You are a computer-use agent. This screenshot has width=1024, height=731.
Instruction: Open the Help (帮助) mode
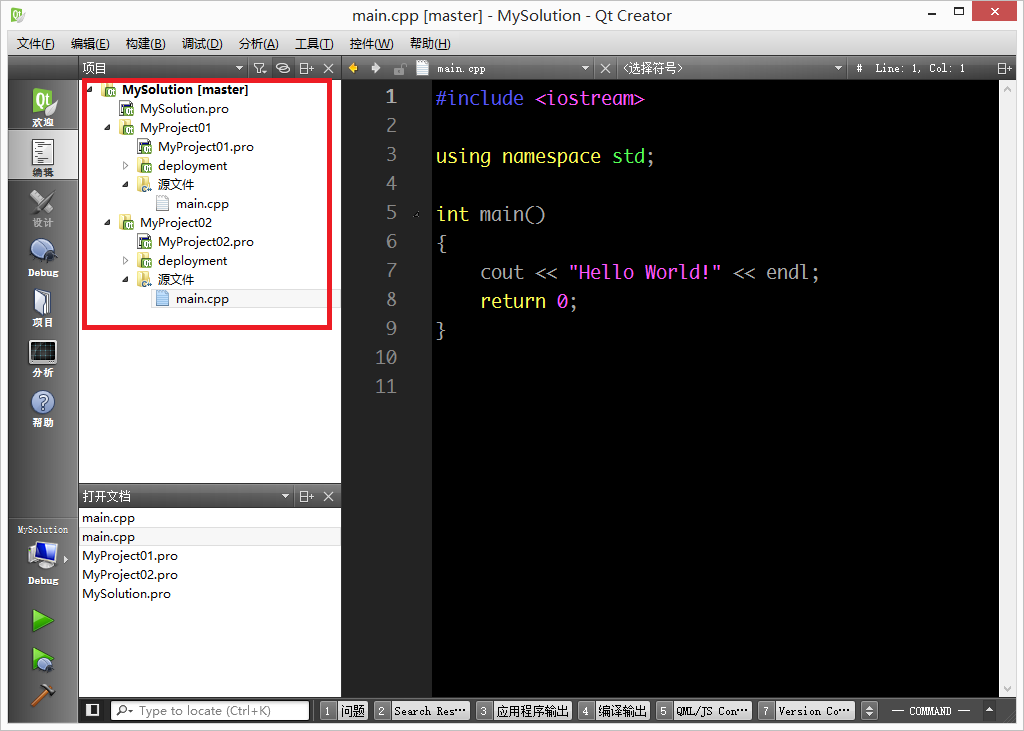tap(43, 408)
